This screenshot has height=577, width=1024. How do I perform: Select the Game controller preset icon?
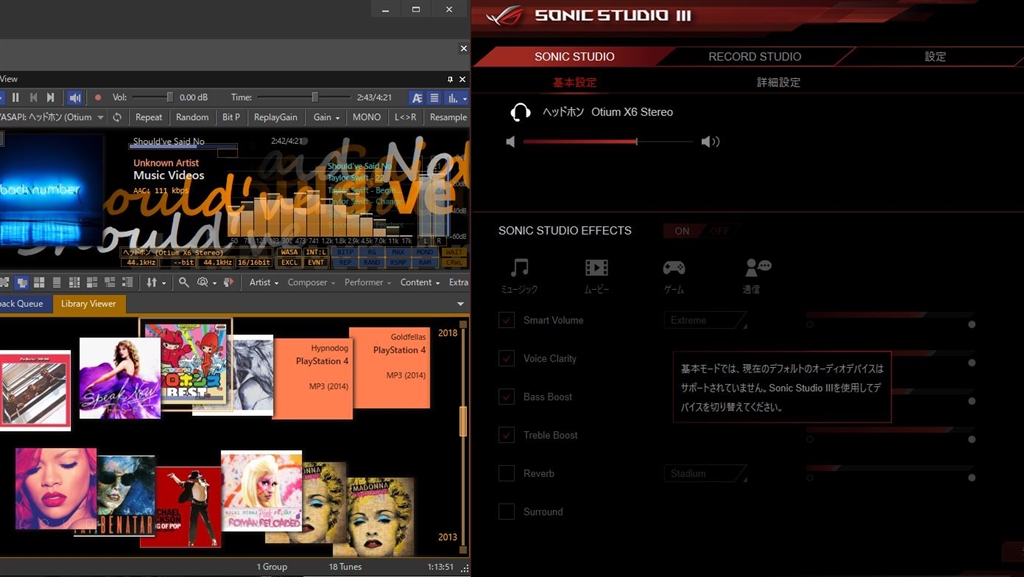674,267
